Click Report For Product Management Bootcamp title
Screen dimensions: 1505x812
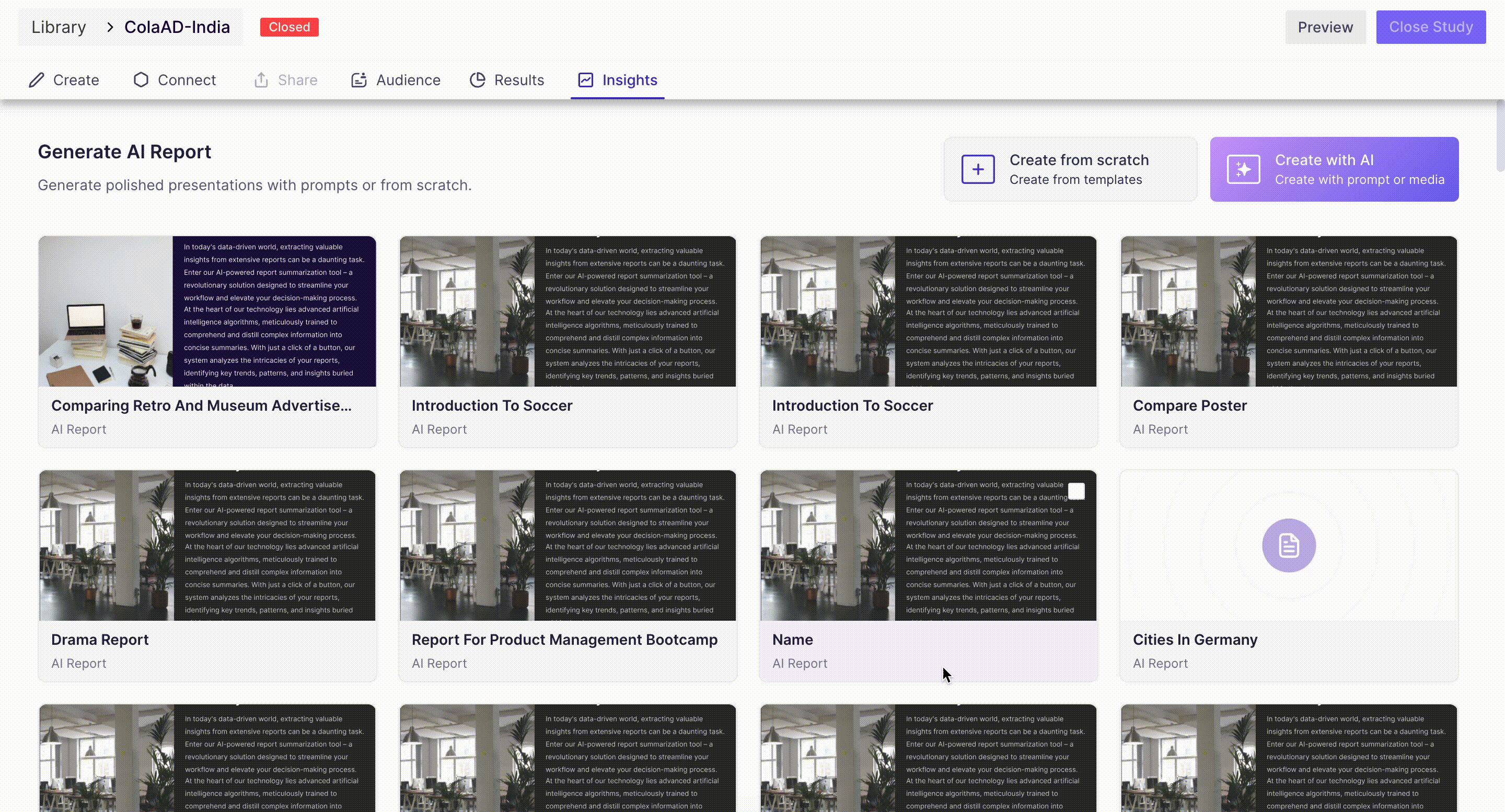click(564, 640)
